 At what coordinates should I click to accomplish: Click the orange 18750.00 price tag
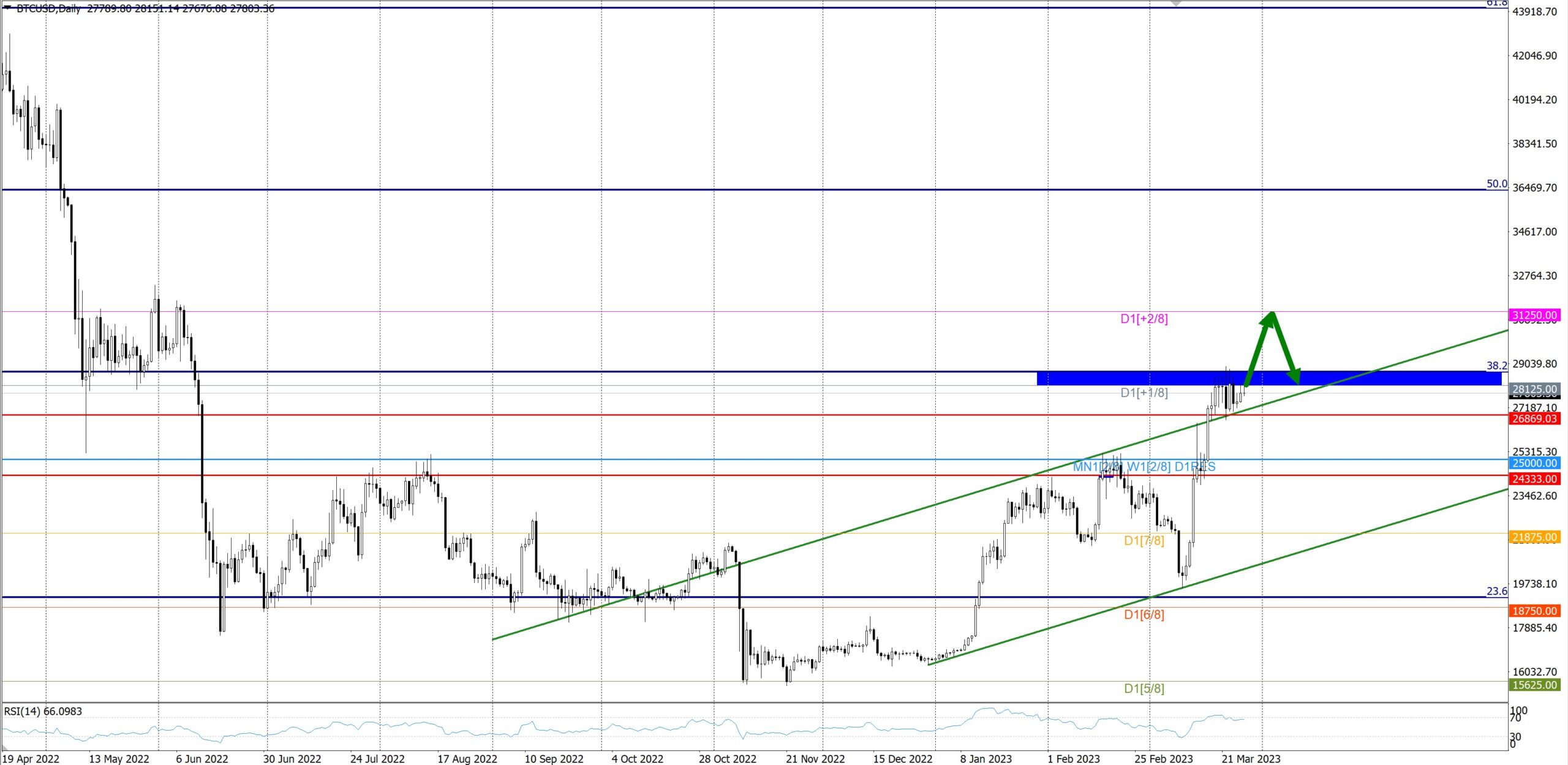pyautogui.click(x=1534, y=611)
